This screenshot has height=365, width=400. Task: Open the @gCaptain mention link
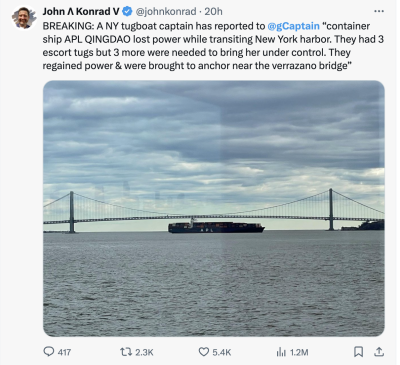point(293,26)
